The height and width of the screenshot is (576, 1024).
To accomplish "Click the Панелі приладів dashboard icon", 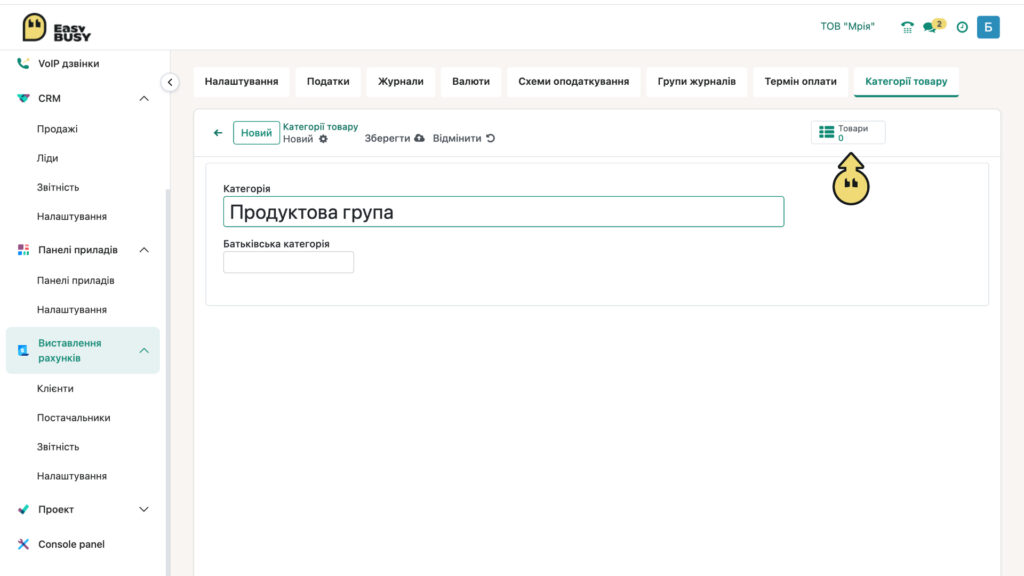I will pyautogui.click(x=24, y=249).
